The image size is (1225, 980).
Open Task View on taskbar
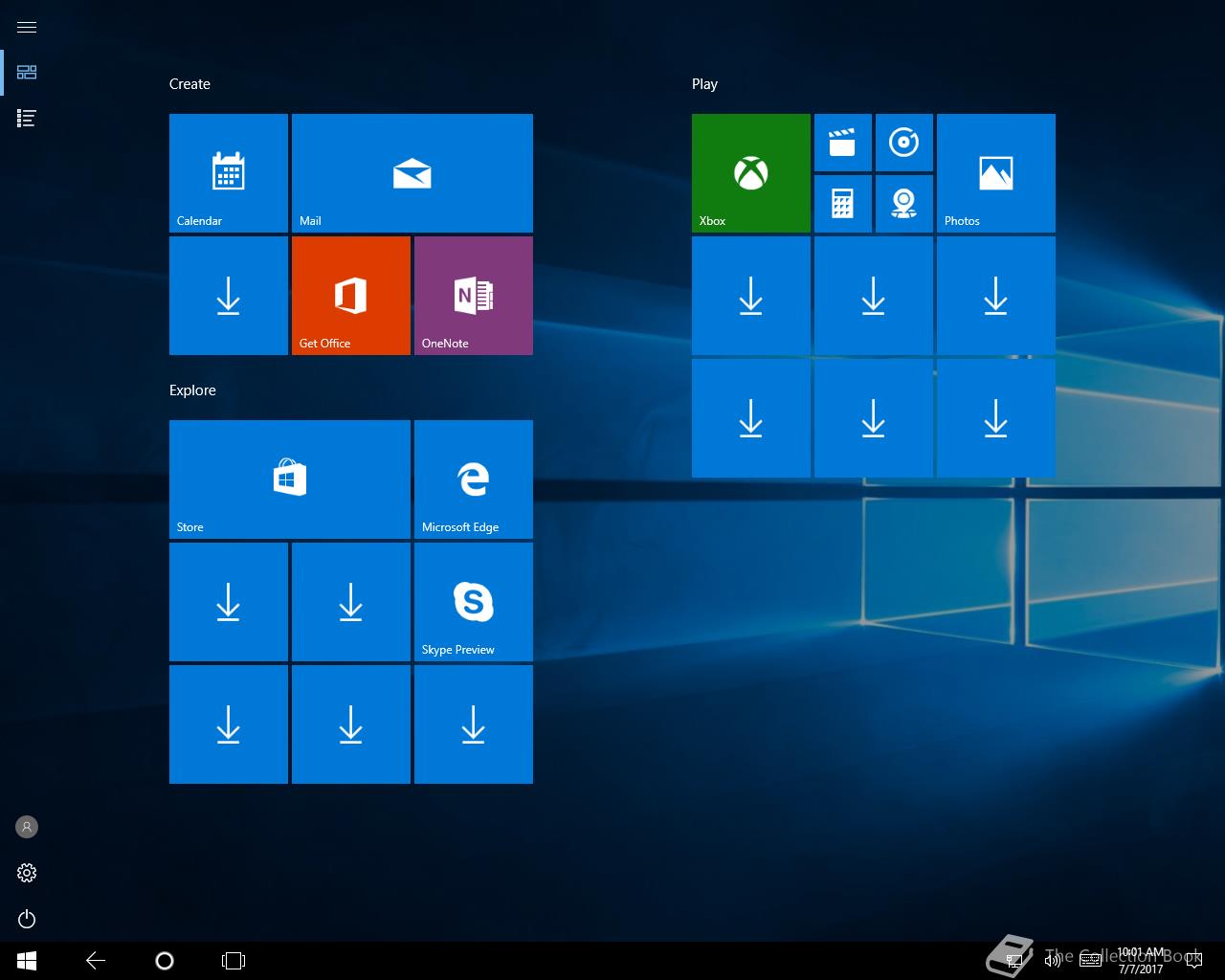(234, 961)
